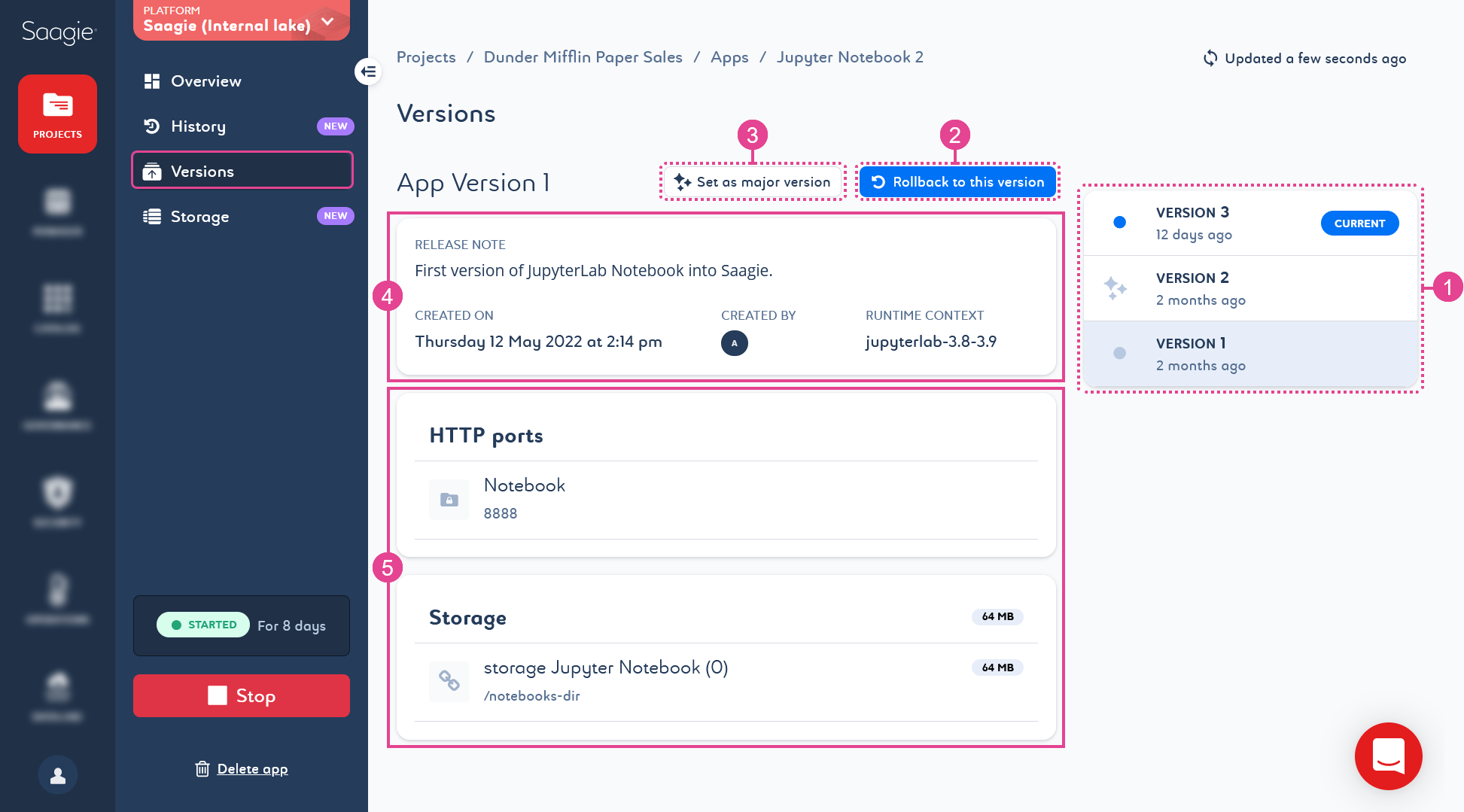
Task: Select Version 3 in the versions list
Action: click(1250, 223)
